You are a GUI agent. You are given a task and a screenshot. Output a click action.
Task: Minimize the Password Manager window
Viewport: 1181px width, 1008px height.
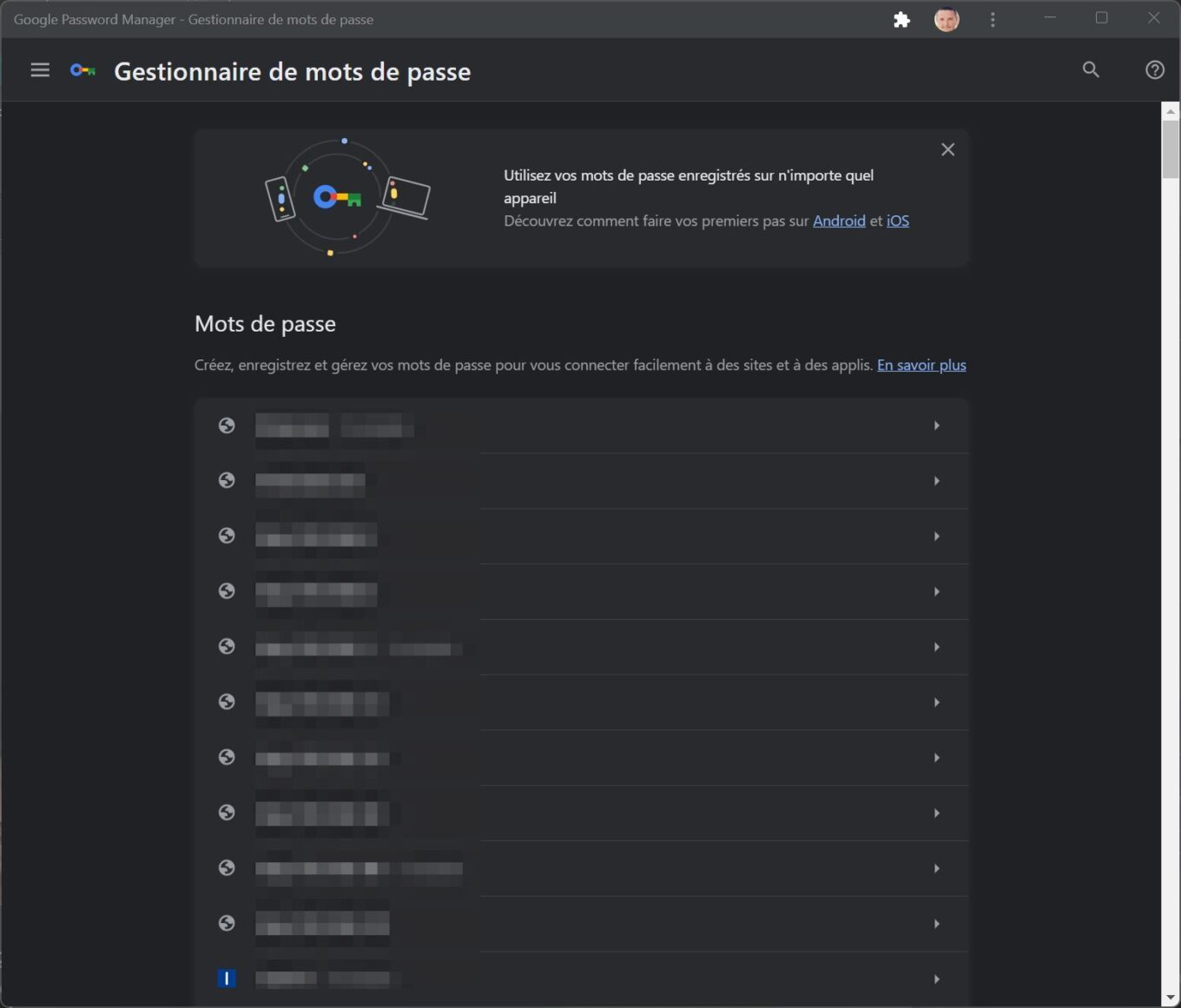coord(1050,18)
